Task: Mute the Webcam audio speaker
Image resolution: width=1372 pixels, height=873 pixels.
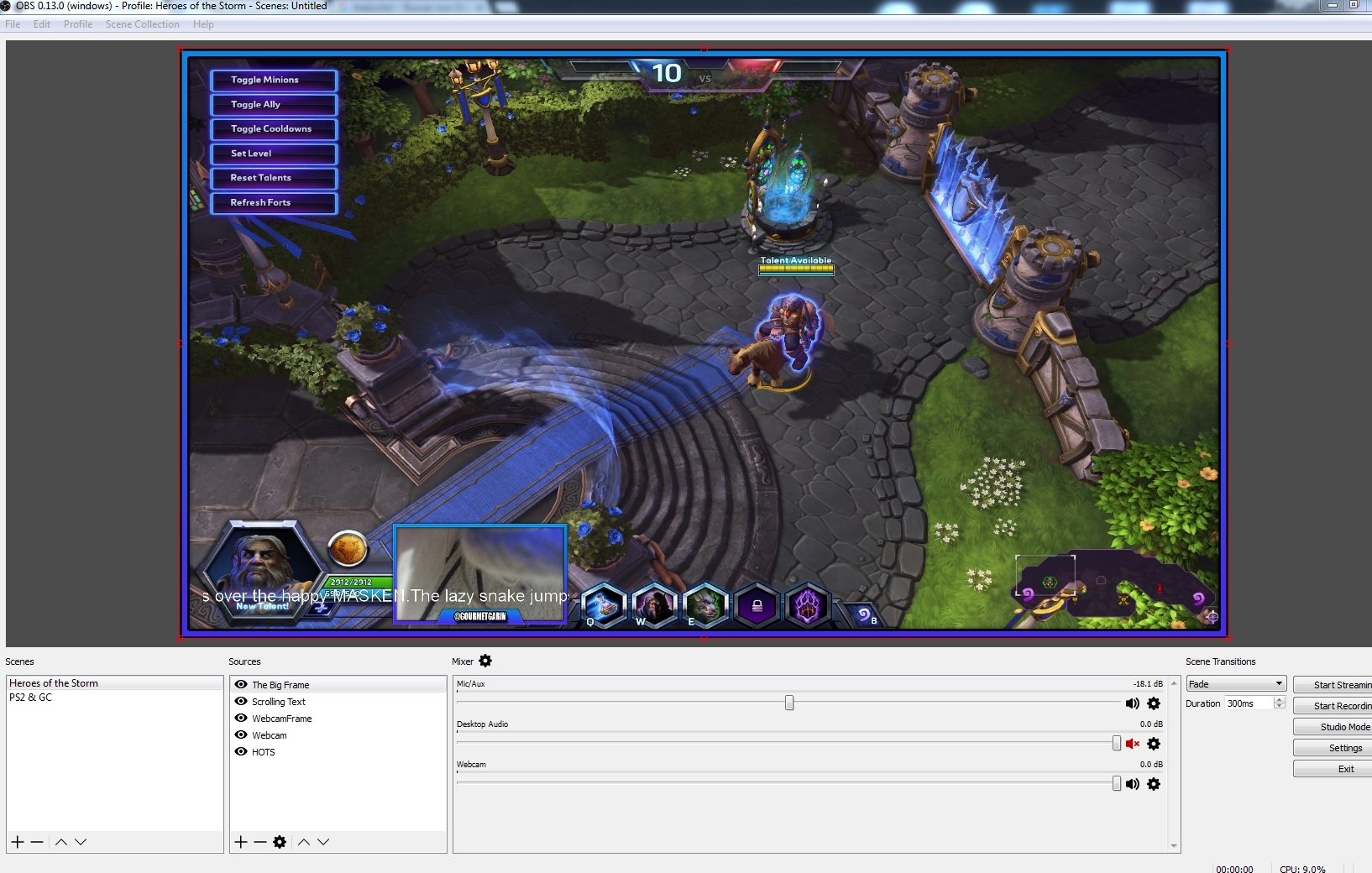Action: point(1133,784)
